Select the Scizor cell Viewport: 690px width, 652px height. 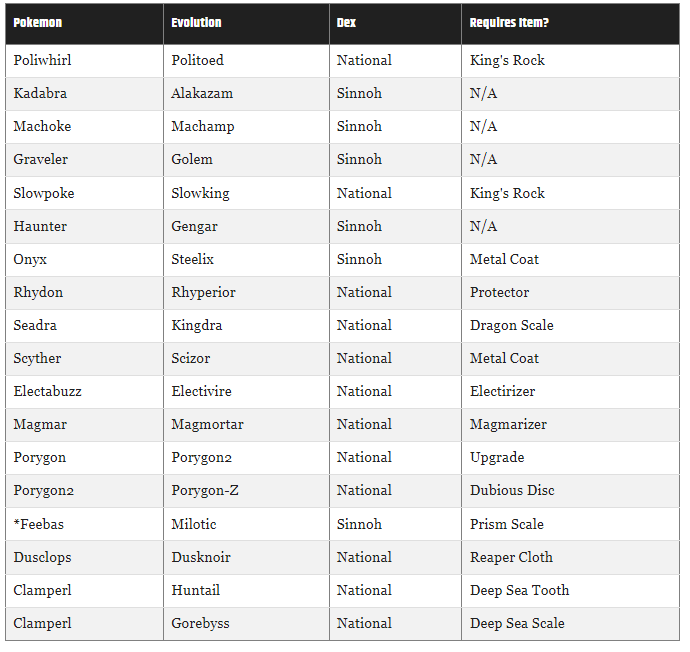point(190,358)
